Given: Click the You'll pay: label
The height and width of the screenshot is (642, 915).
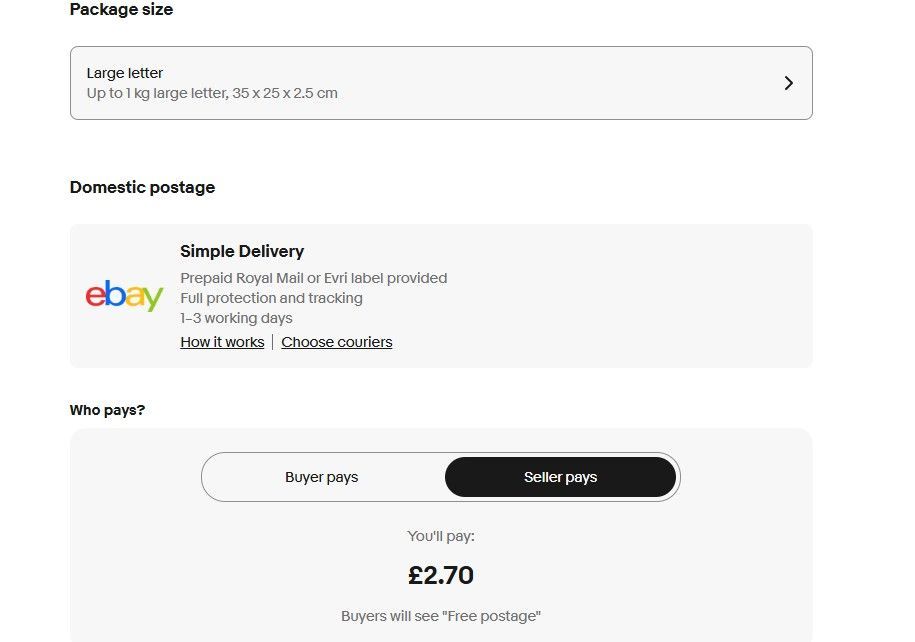Looking at the screenshot, I should point(441,536).
